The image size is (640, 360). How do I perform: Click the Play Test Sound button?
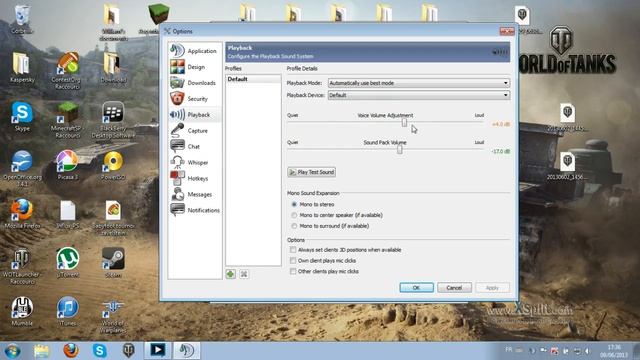point(312,172)
